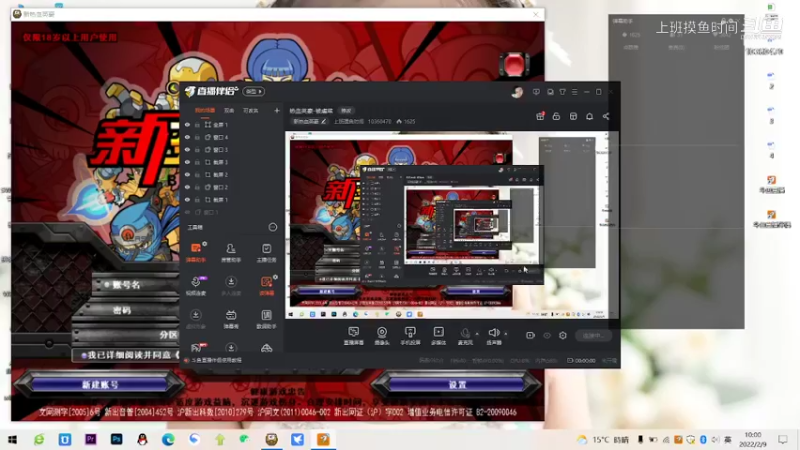Launch Premiere Pro from taskbar
800x450 pixels.
tap(91, 439)
